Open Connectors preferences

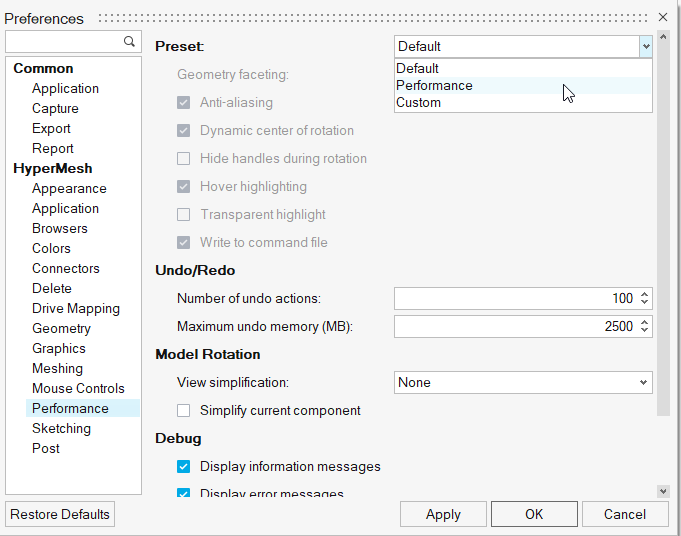point(66,268)
